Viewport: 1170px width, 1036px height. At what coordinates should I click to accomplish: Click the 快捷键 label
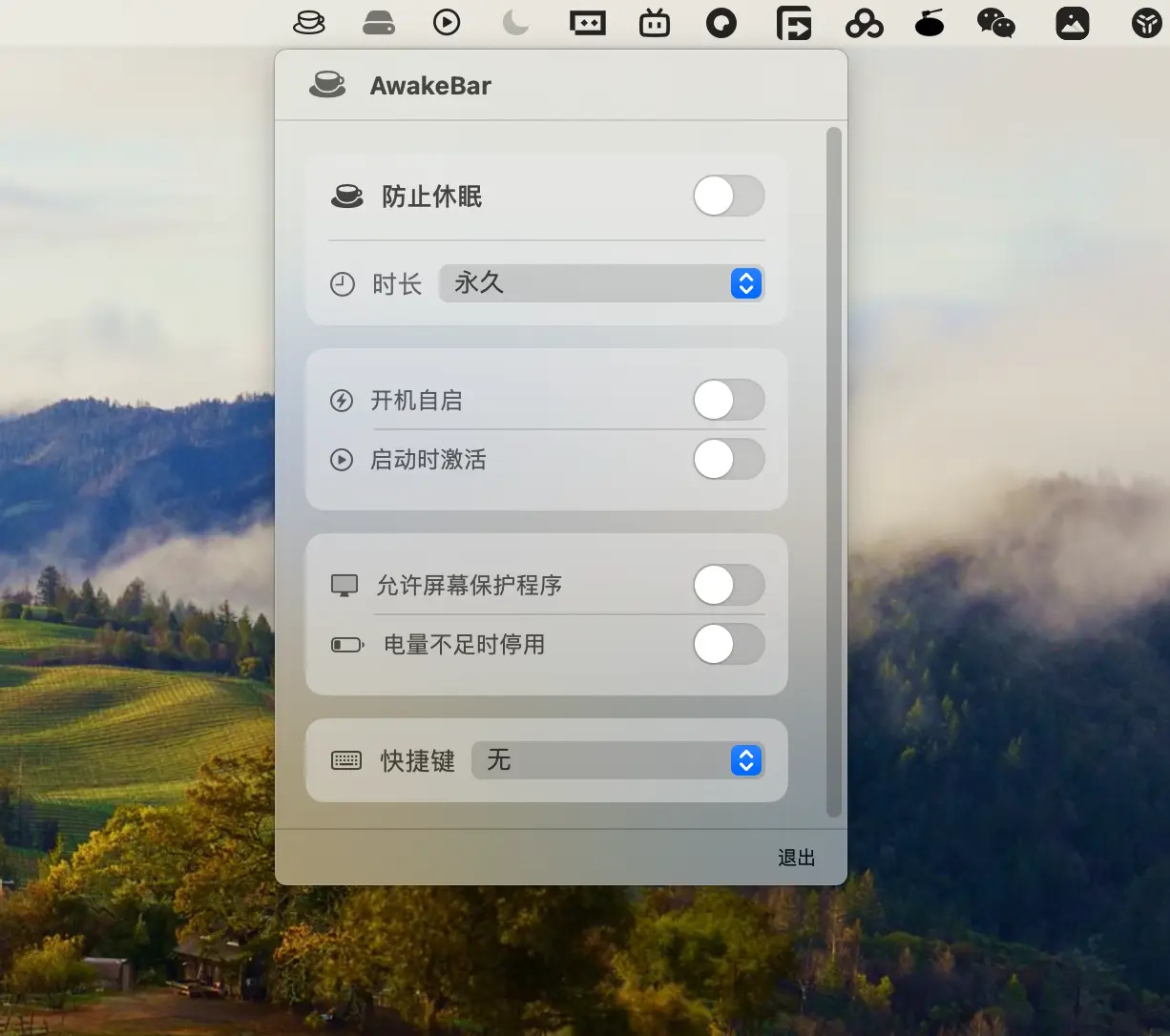point(418,761)
